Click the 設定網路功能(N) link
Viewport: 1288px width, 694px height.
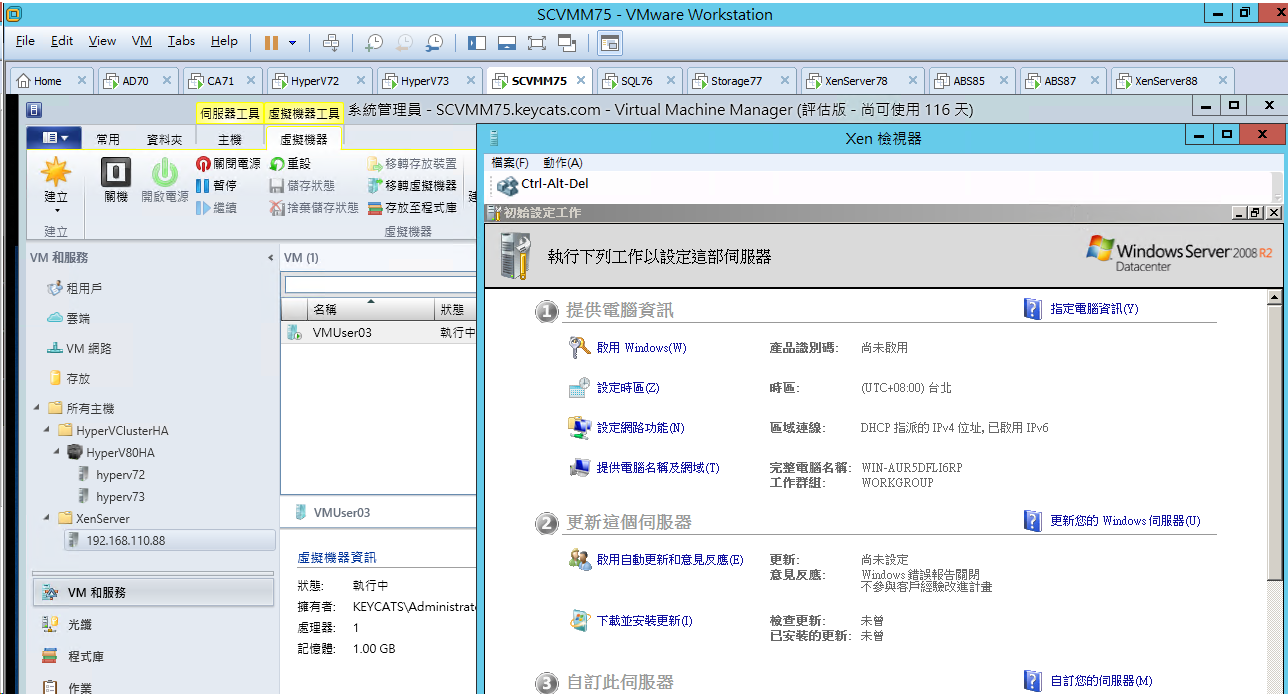point(641,428)
